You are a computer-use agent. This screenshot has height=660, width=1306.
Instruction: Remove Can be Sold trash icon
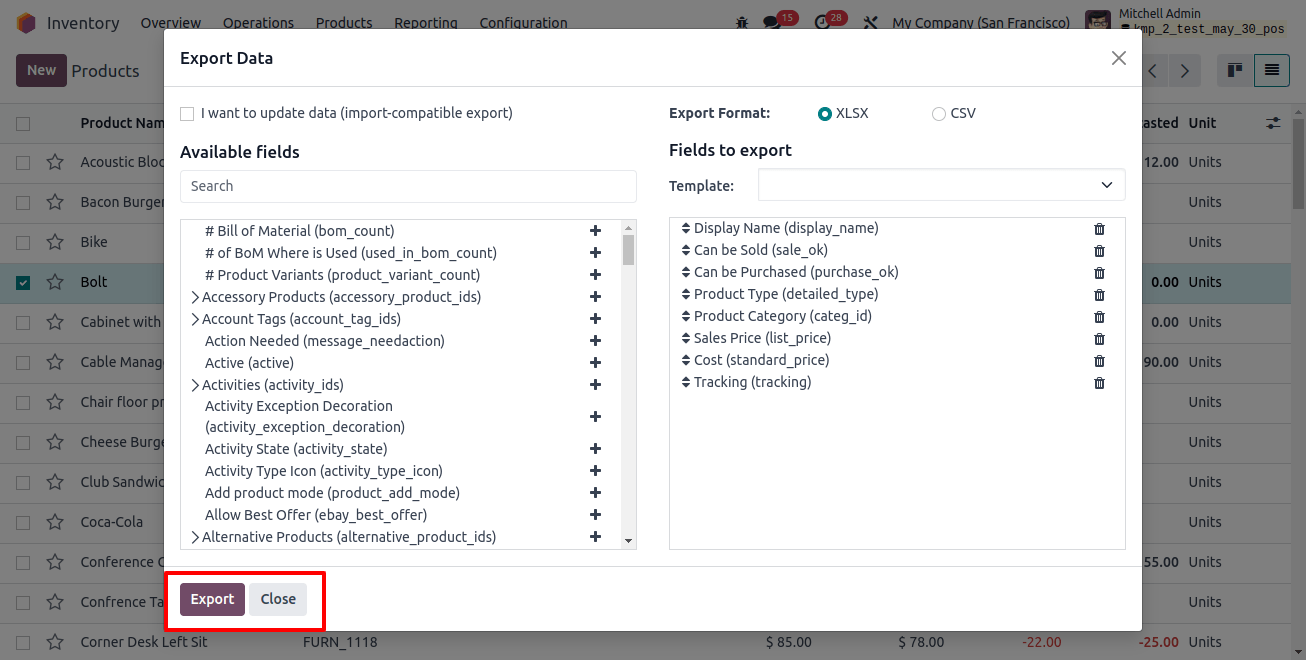[x=1099, y=251]
